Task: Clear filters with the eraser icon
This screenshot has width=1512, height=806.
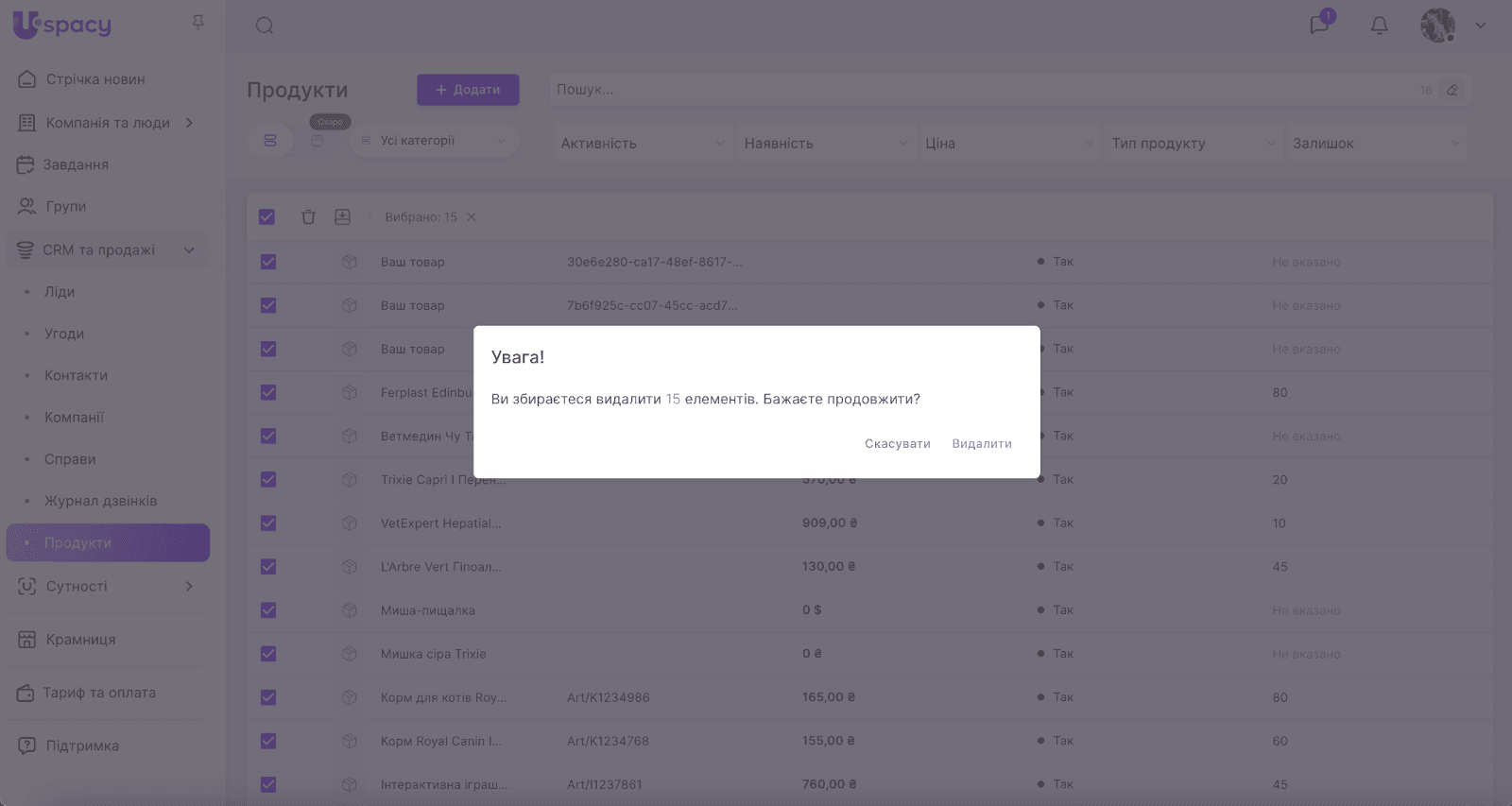Action: [1452, 90]
